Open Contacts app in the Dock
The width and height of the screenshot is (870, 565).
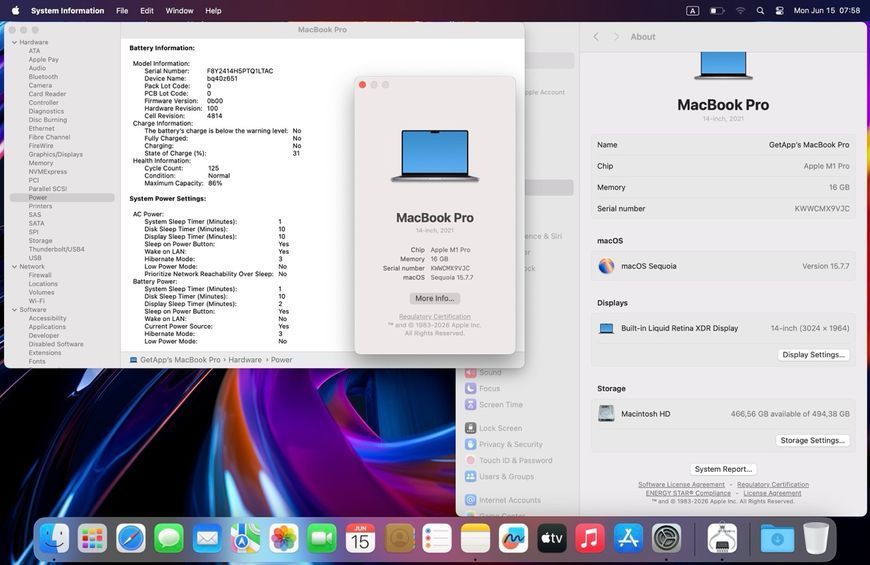point(399,538)
